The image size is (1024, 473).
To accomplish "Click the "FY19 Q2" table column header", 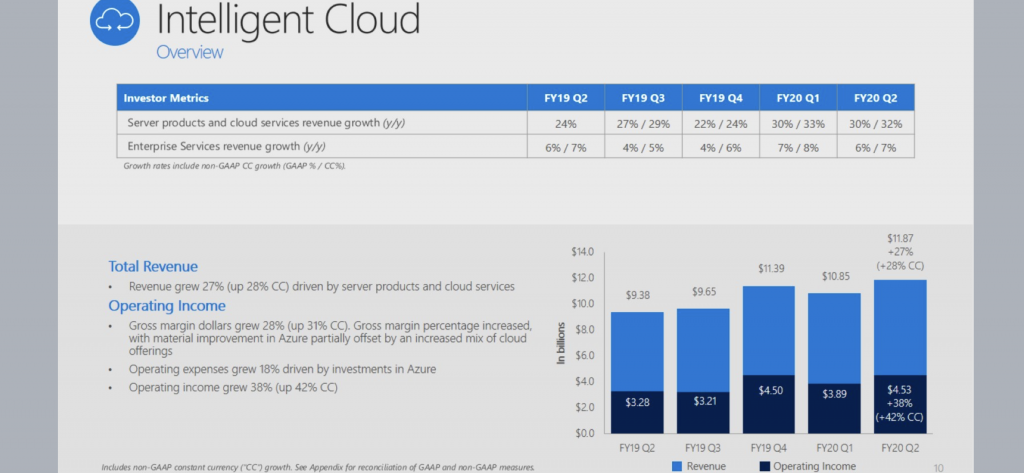I will click(x=566, y=98).
